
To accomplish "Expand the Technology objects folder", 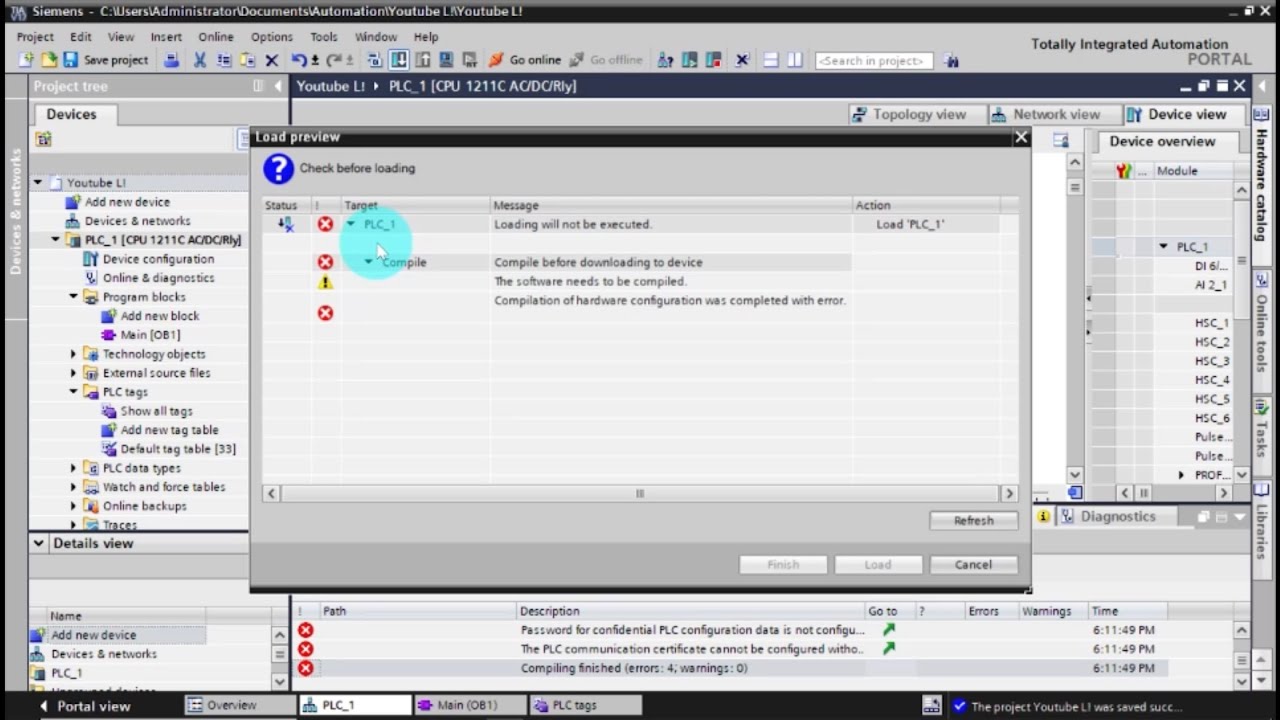I will tap(73, 354).
